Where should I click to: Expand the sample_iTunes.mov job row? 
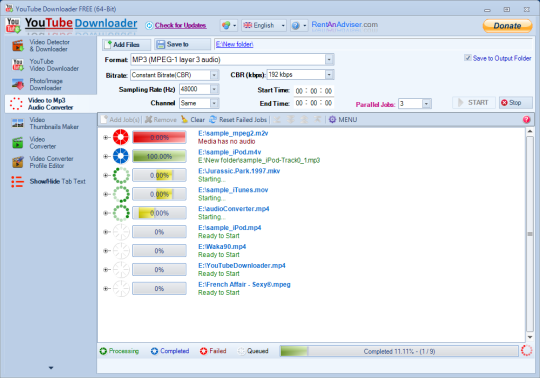[106, 194]
